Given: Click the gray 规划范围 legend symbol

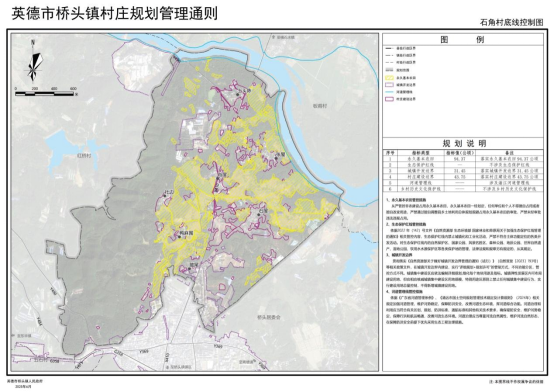Looking at the screenshot, I should [389, 70].
